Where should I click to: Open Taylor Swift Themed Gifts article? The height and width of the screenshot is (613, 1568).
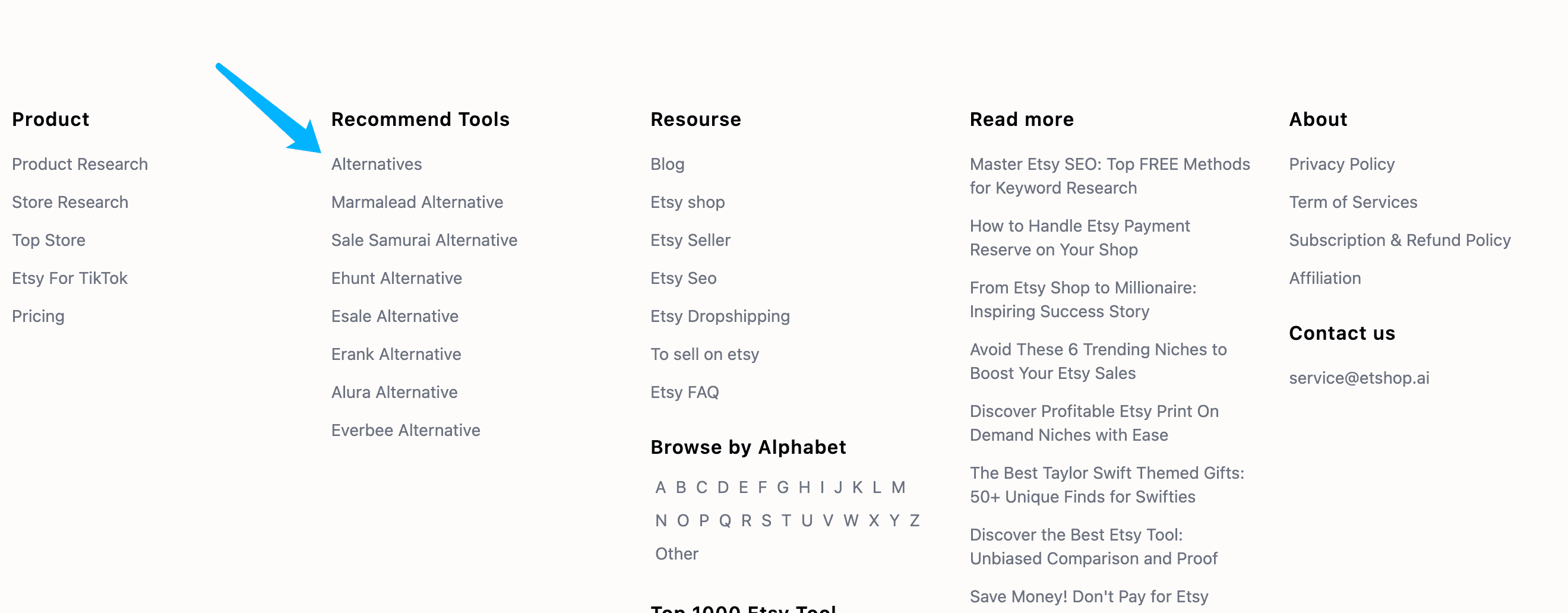click(1107, 485)
